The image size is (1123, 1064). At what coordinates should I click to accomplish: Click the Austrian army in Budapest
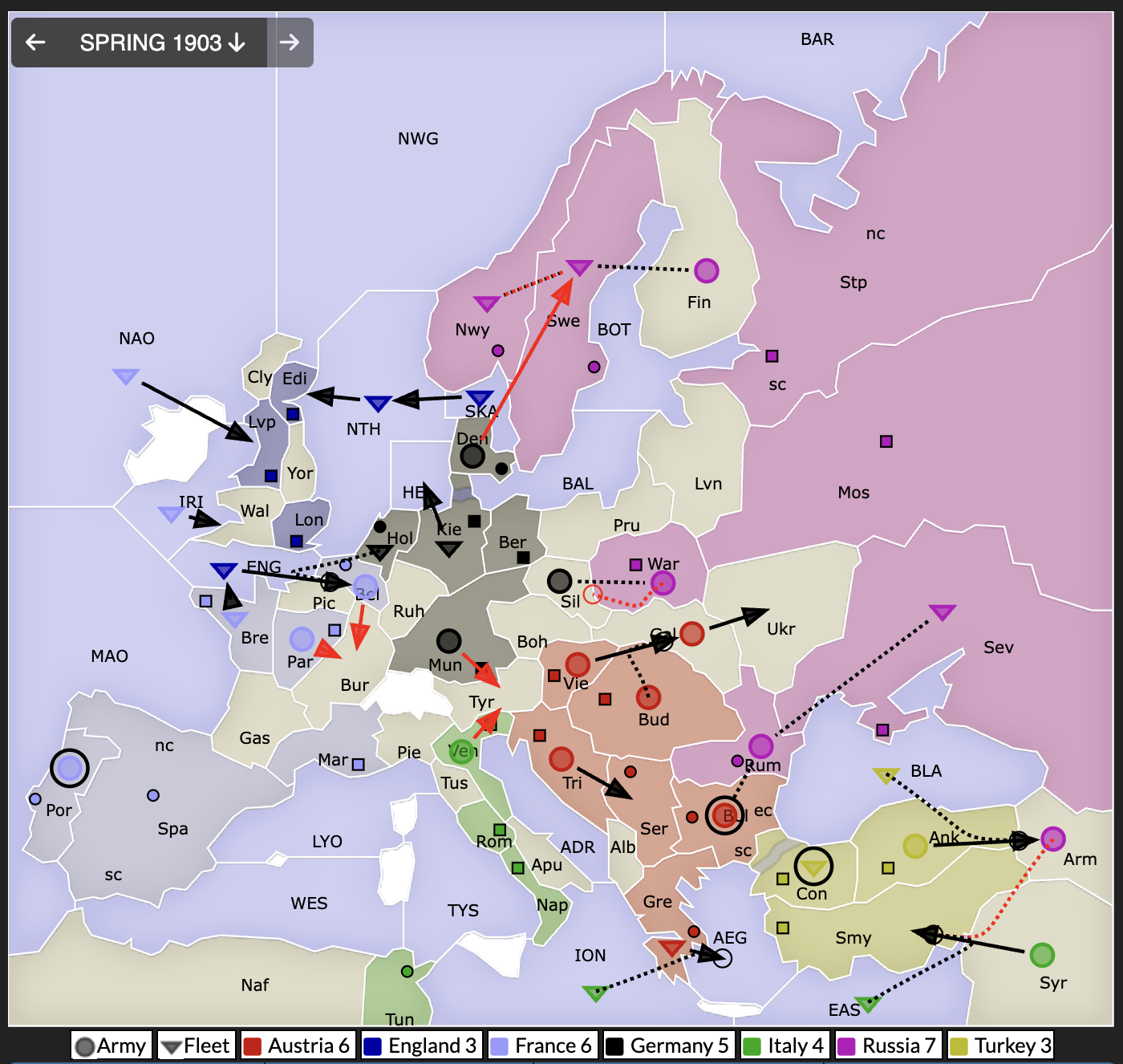click(x=648, y=696)
